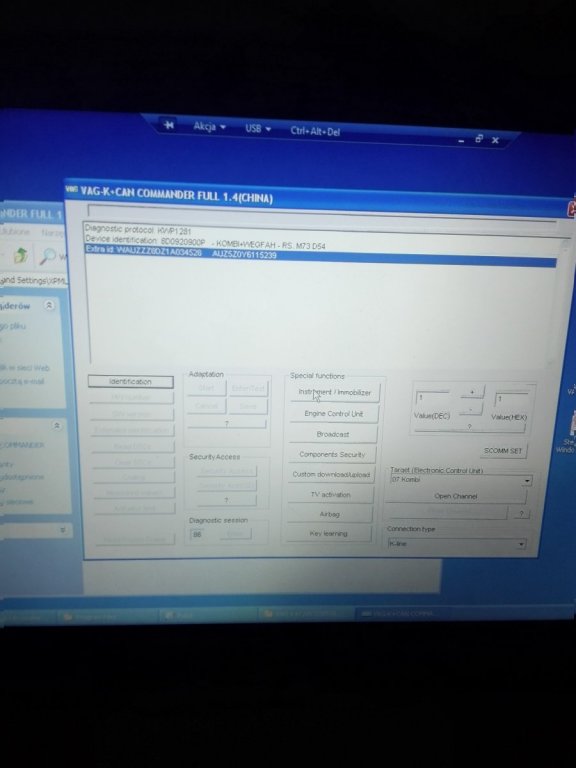
Task: Click the VAG app icon in title bar
Action: coord(72,190)
